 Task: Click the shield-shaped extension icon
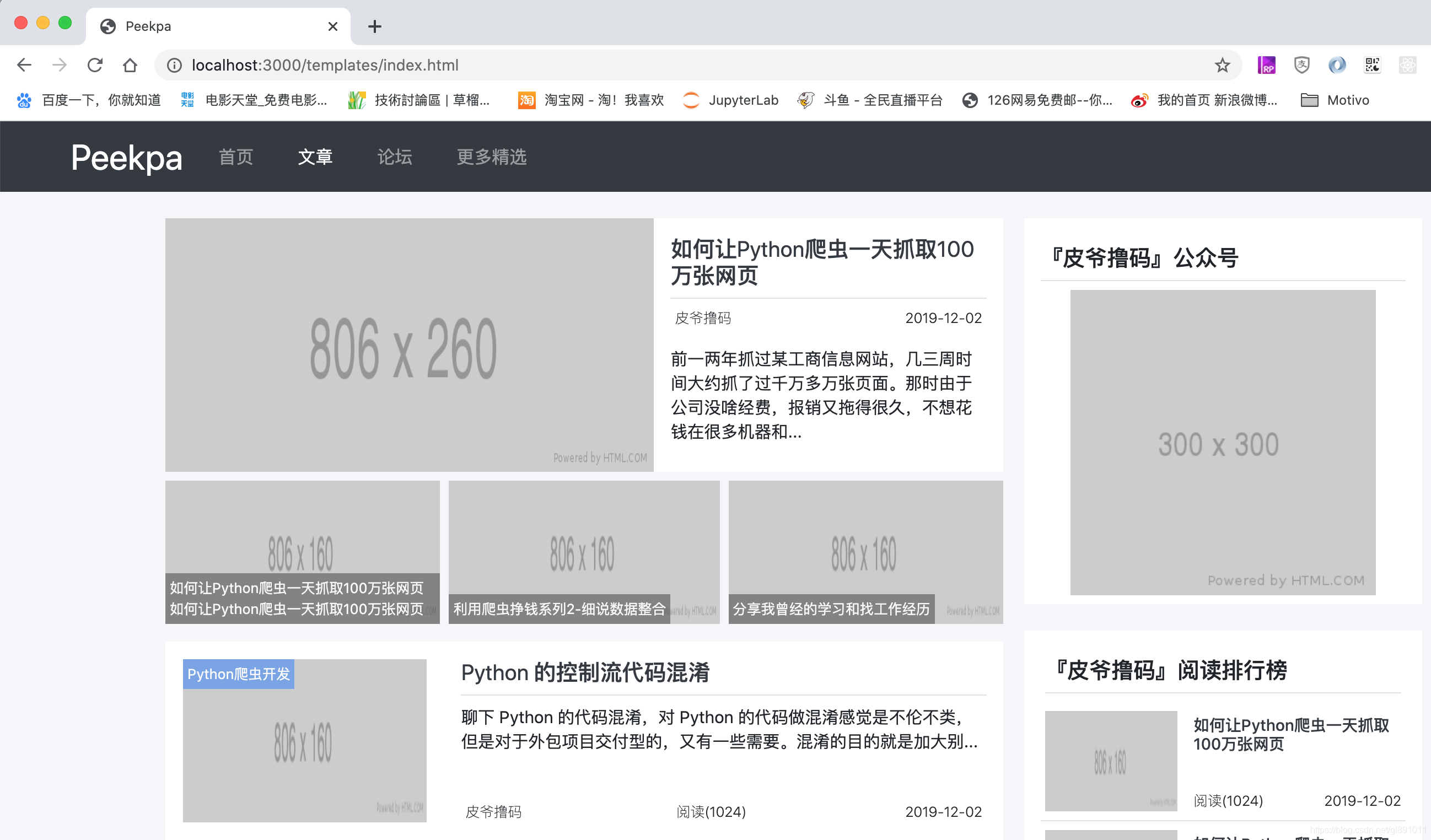pyautogui.click(x=1302, y=64)
